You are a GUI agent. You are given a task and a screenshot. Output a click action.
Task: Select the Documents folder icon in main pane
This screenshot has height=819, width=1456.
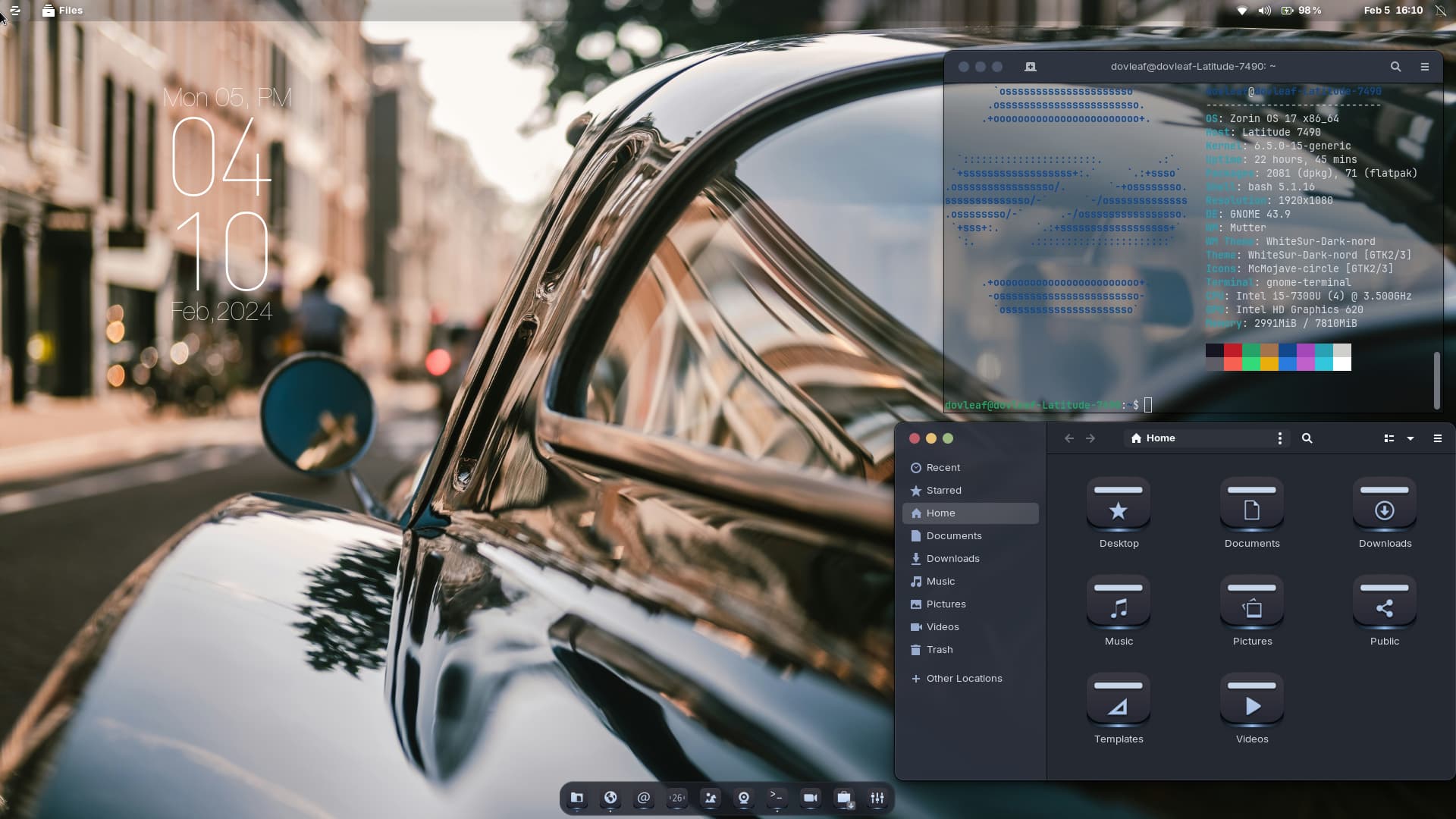(x=1252, y=504)
